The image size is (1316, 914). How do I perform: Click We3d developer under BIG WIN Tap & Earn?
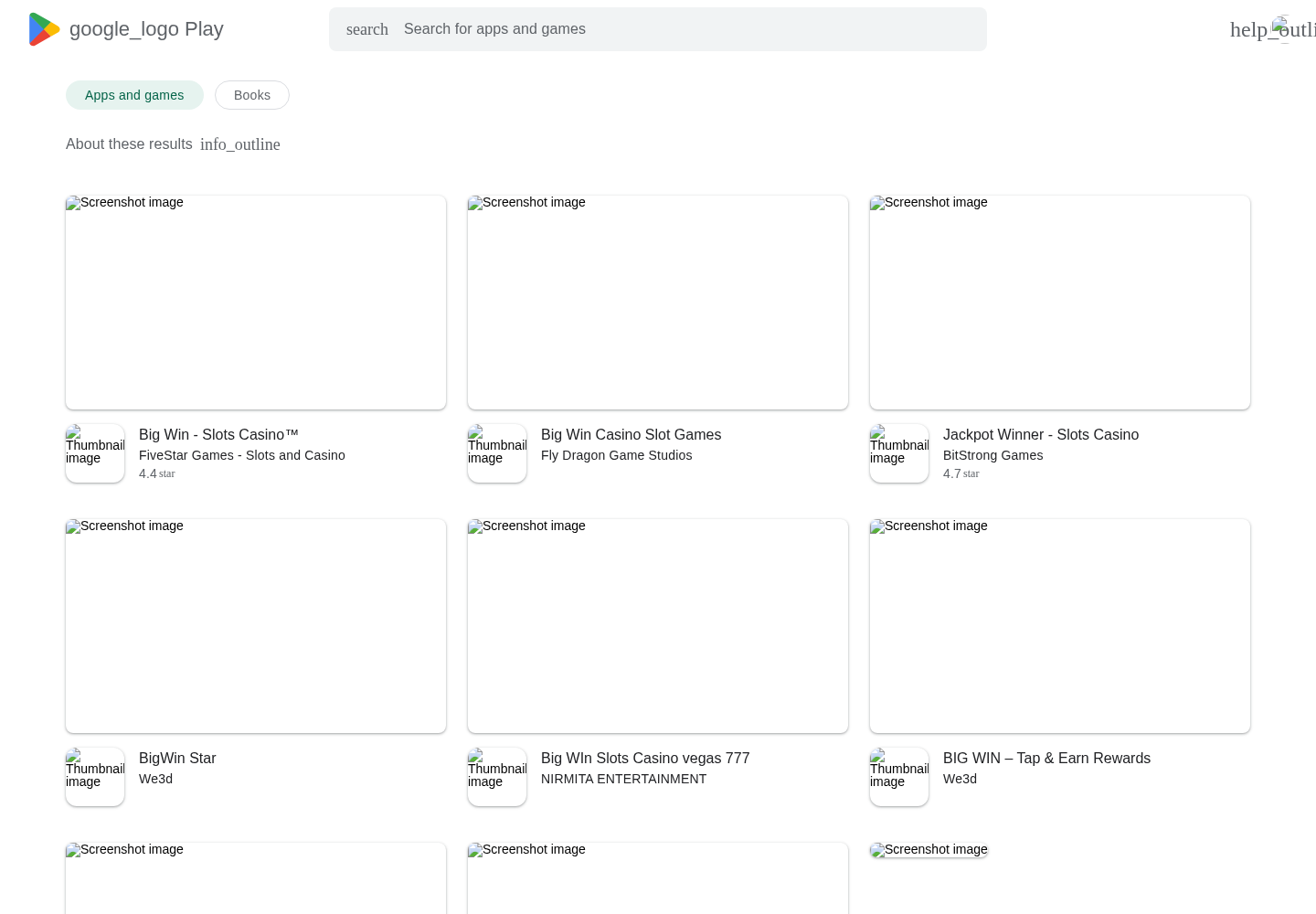coord(960,779)
